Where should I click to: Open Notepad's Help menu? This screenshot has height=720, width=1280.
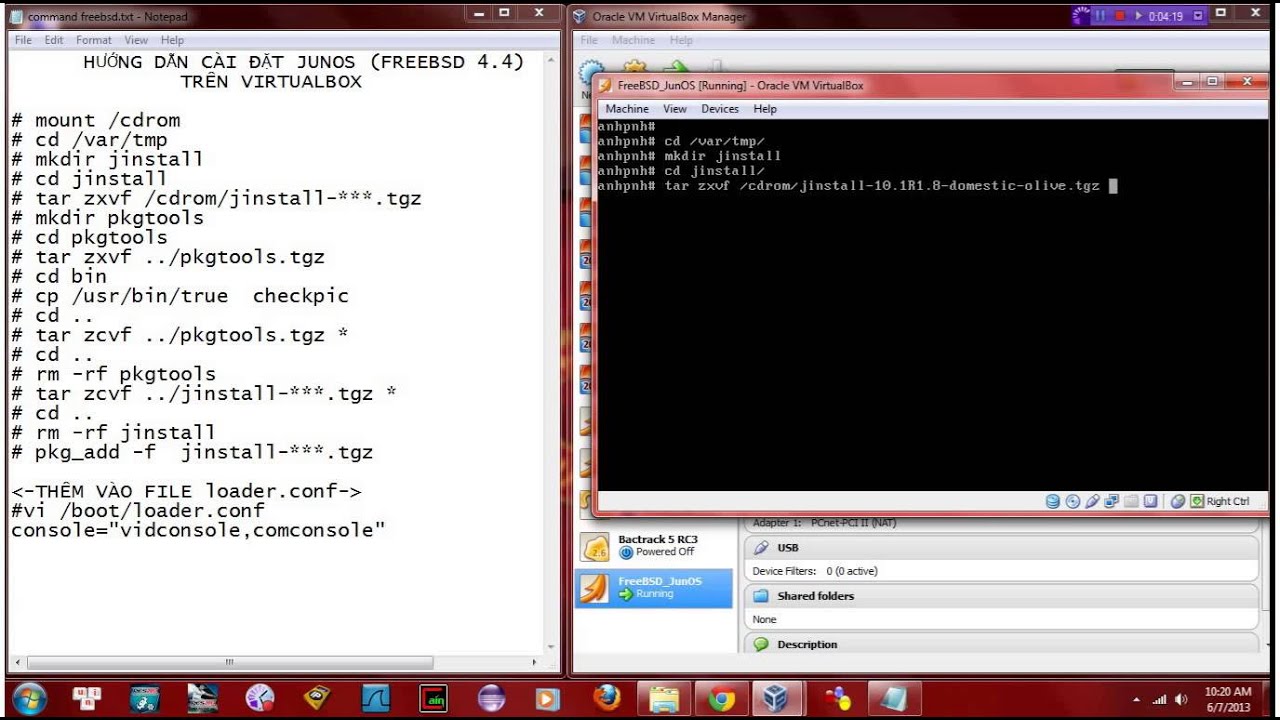click(172, 40)
